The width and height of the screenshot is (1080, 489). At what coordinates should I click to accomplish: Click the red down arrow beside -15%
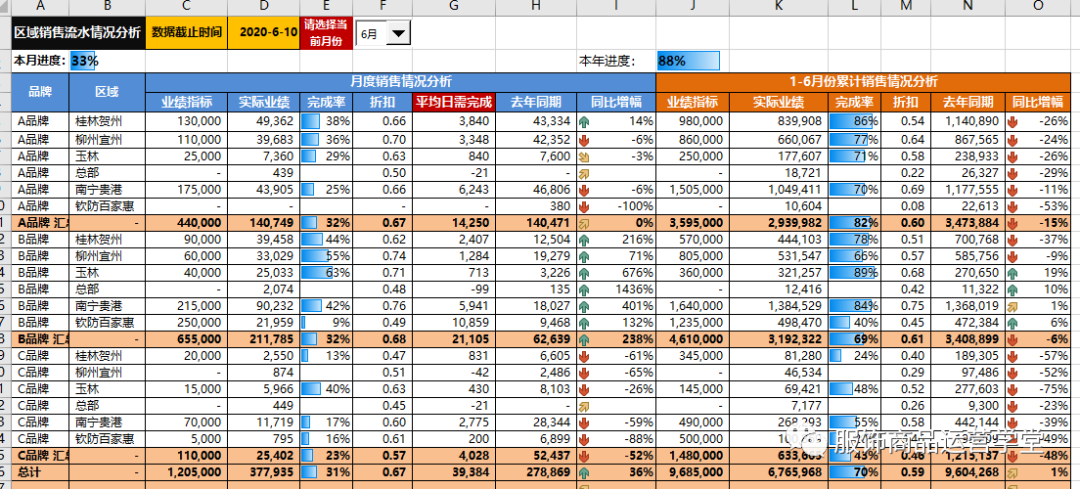[x=1012, y=222]
